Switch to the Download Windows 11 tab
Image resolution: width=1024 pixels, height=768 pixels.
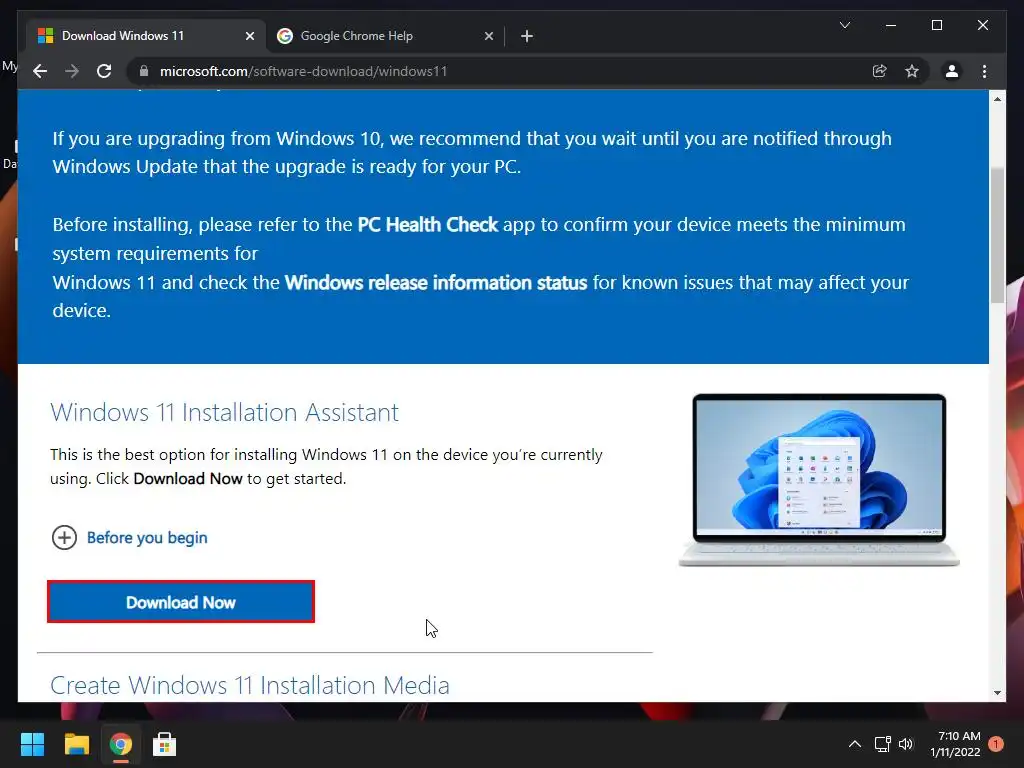click(x=146, y=36)
